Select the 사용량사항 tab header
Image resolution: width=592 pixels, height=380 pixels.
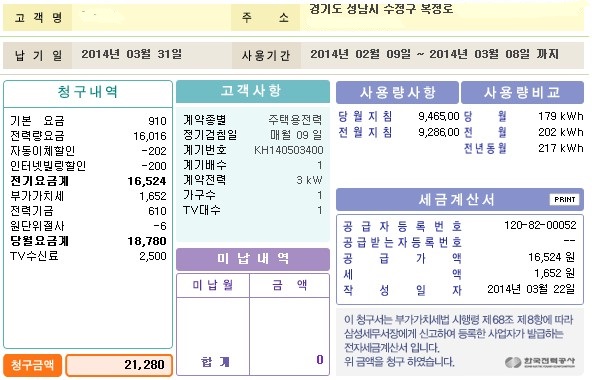[397, 93]
